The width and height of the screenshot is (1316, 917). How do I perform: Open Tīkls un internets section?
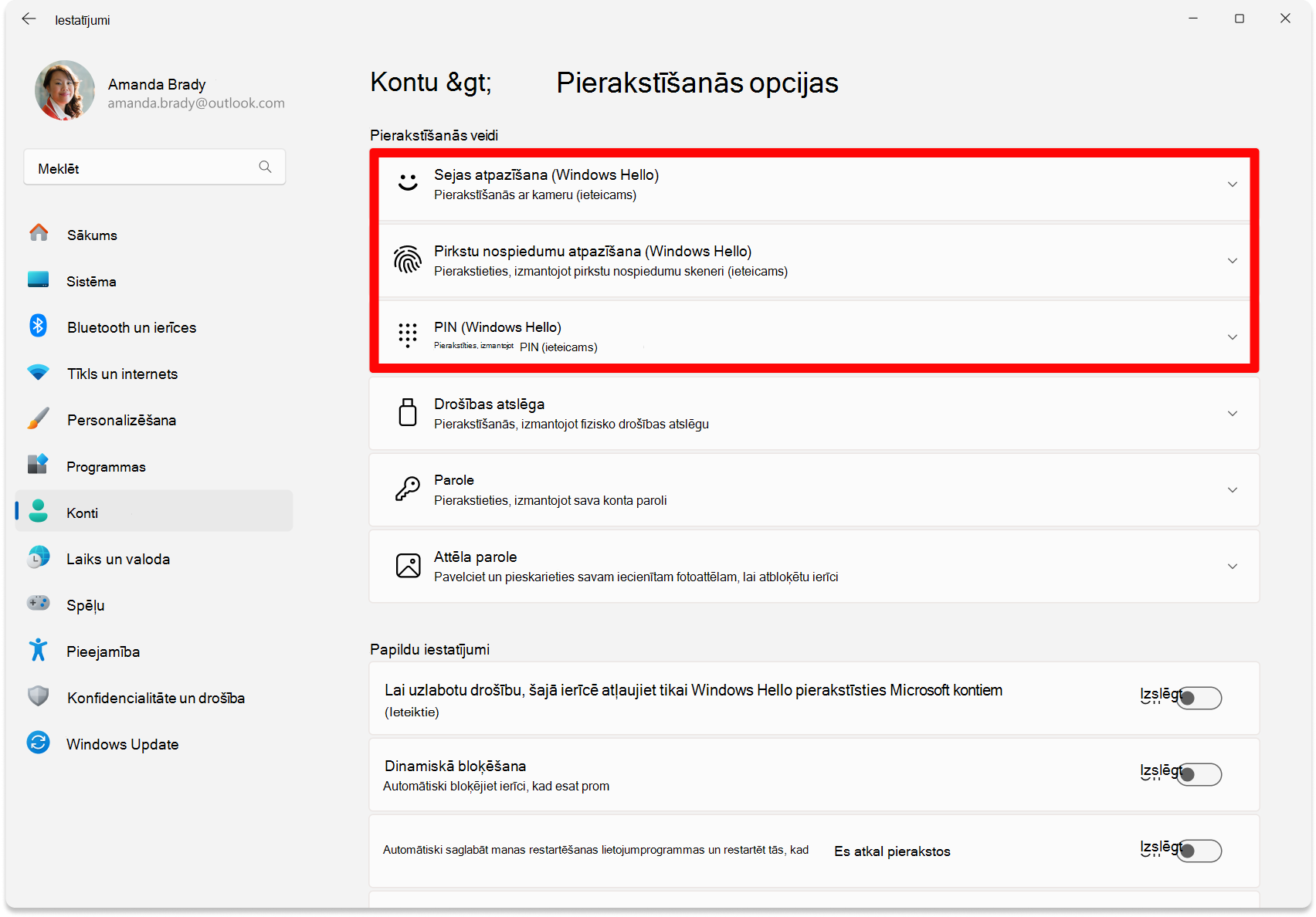154,374
